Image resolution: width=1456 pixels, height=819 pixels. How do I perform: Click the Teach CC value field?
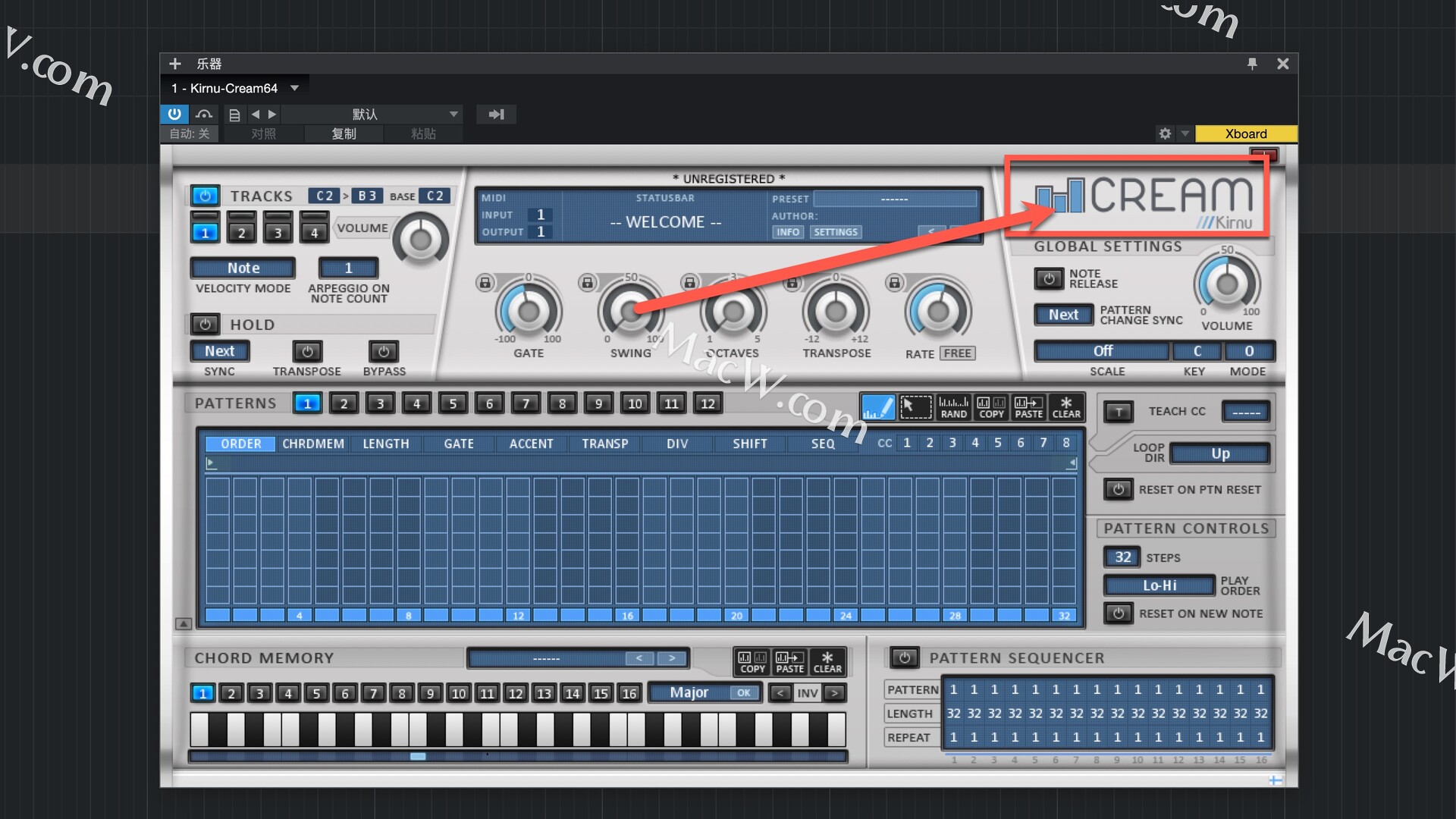coord(1246,412)
